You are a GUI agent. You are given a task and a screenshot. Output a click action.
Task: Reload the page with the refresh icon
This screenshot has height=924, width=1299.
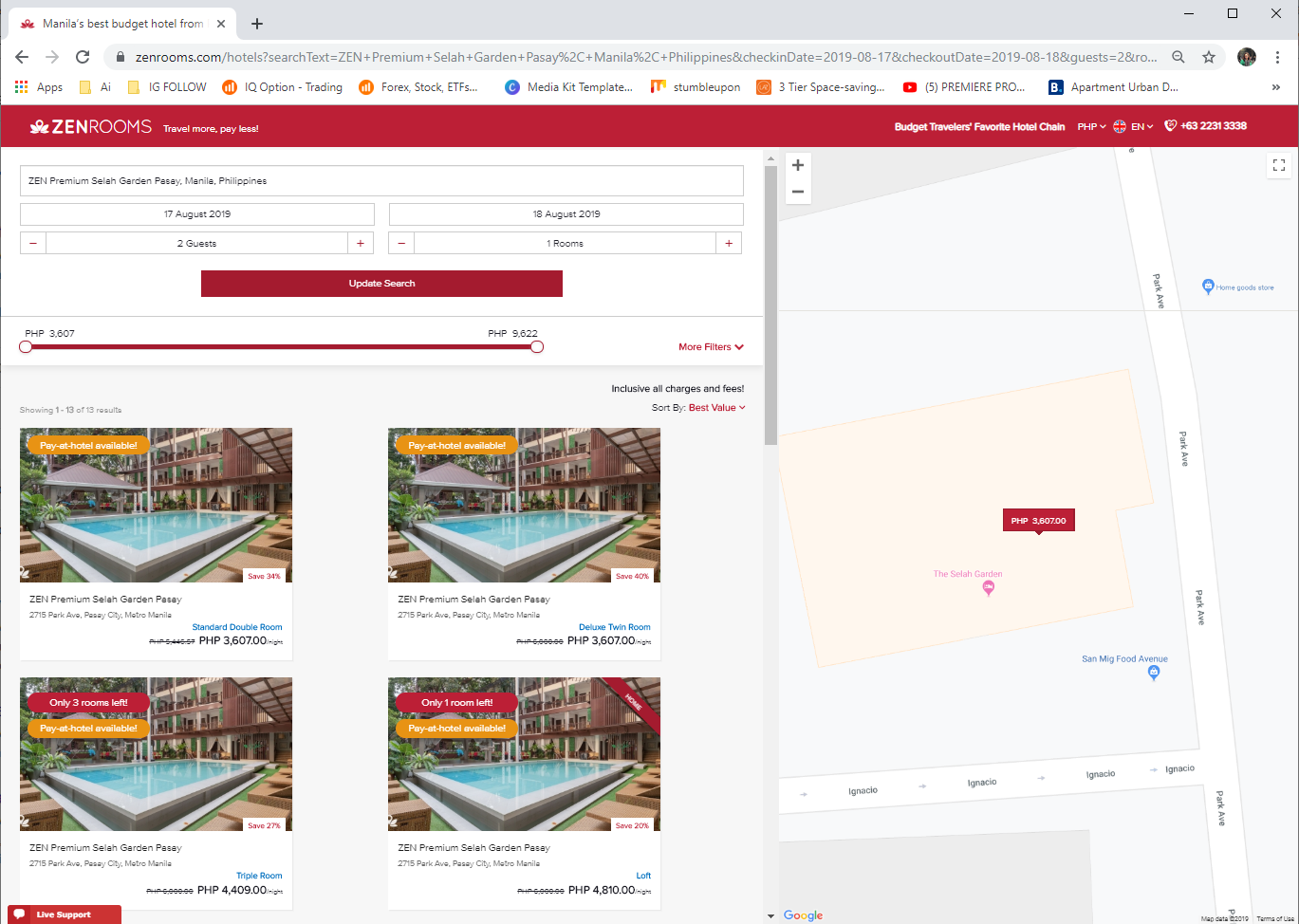coord(83,57)
